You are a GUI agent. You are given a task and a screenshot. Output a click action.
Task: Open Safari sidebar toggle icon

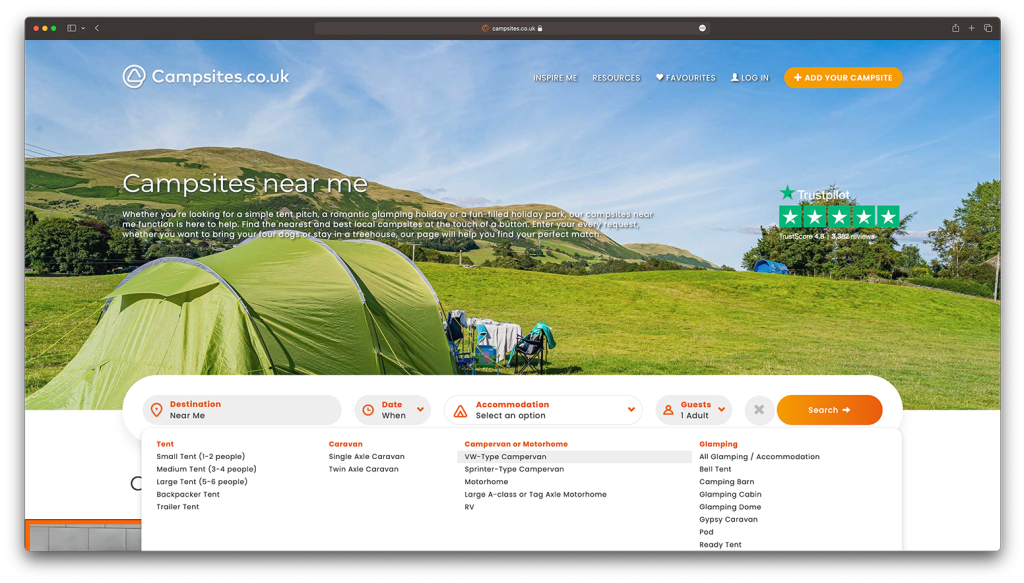point(72,28)
